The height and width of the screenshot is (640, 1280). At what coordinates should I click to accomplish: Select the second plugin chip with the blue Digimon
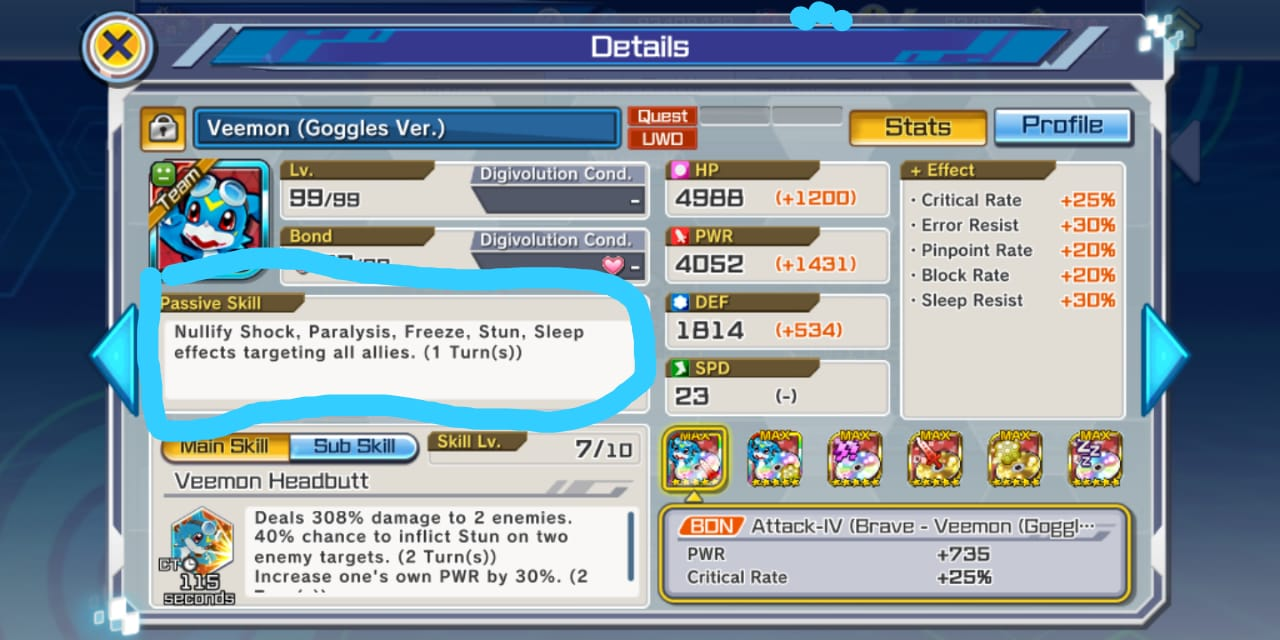pyautogui.click(x=774, y=459)
